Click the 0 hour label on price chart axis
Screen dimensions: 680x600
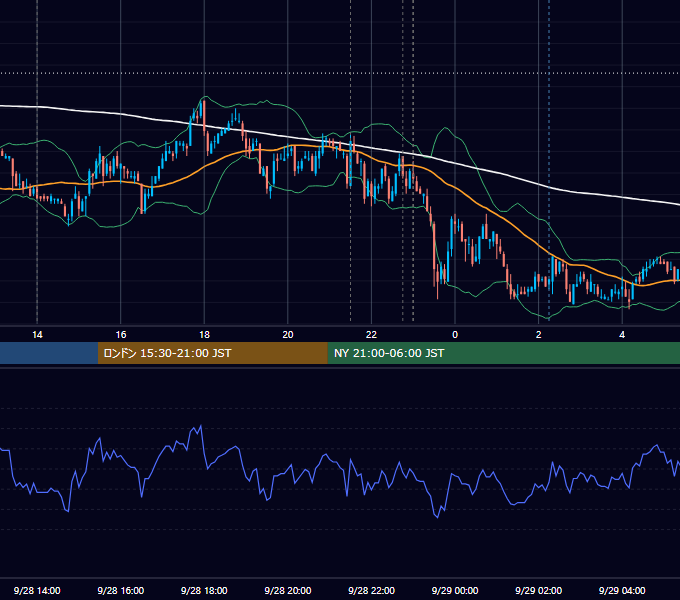pyautogui.click(x=455, y=335)
